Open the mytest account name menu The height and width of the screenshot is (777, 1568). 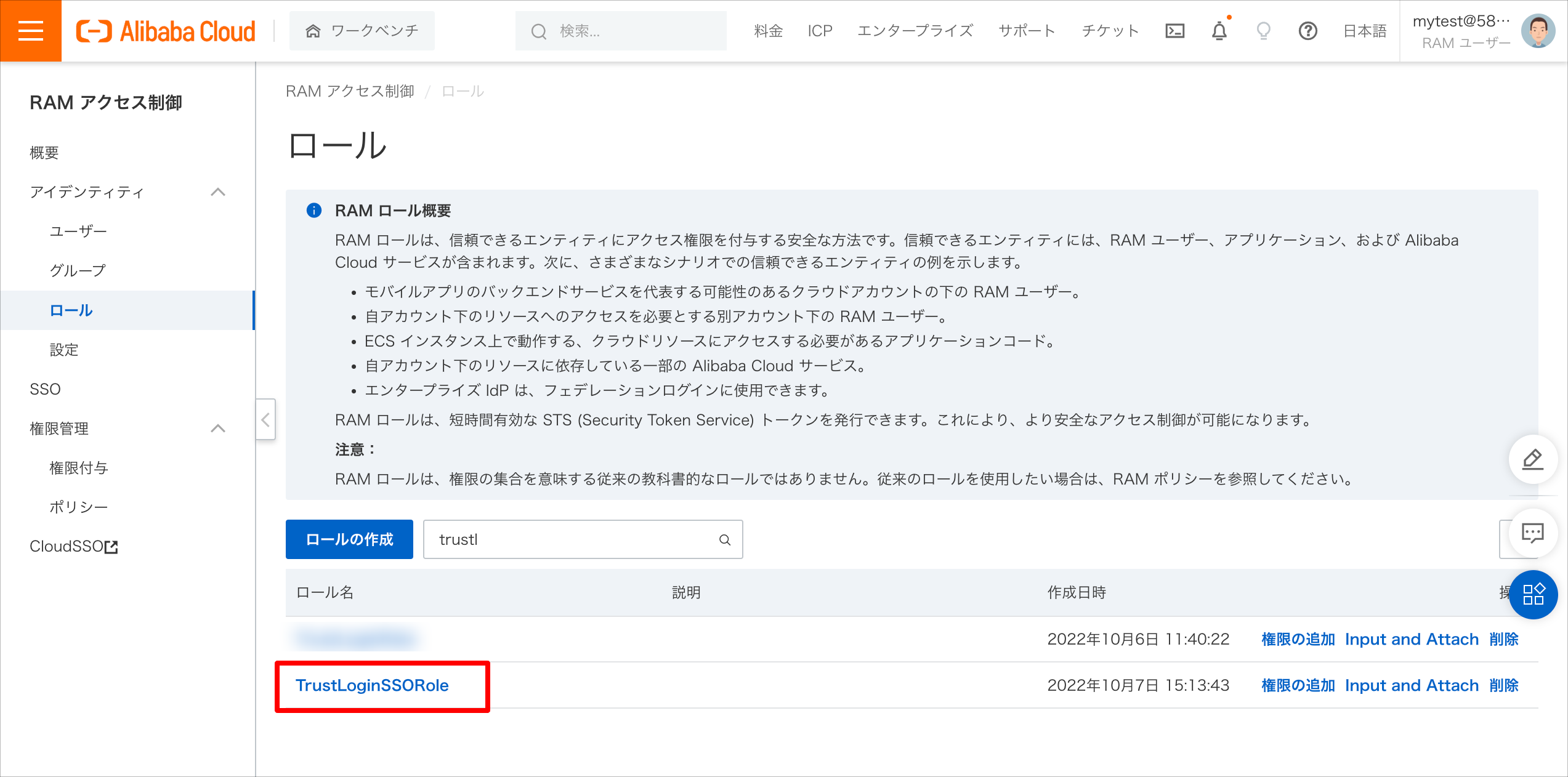click(1461, 22)
